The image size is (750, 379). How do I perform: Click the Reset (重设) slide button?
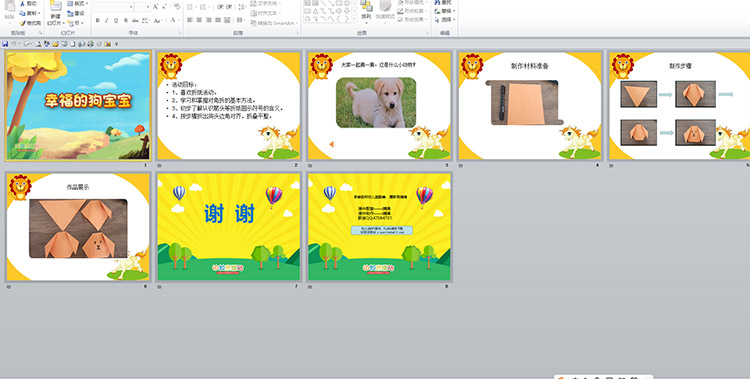click(x=76, y=13)
